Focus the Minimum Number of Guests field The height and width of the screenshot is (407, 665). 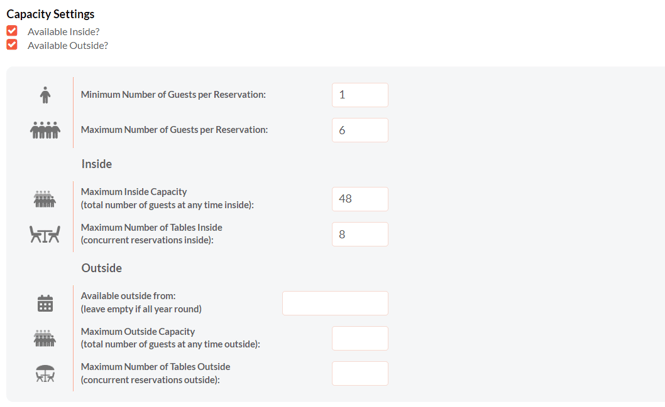click(360, 95)
